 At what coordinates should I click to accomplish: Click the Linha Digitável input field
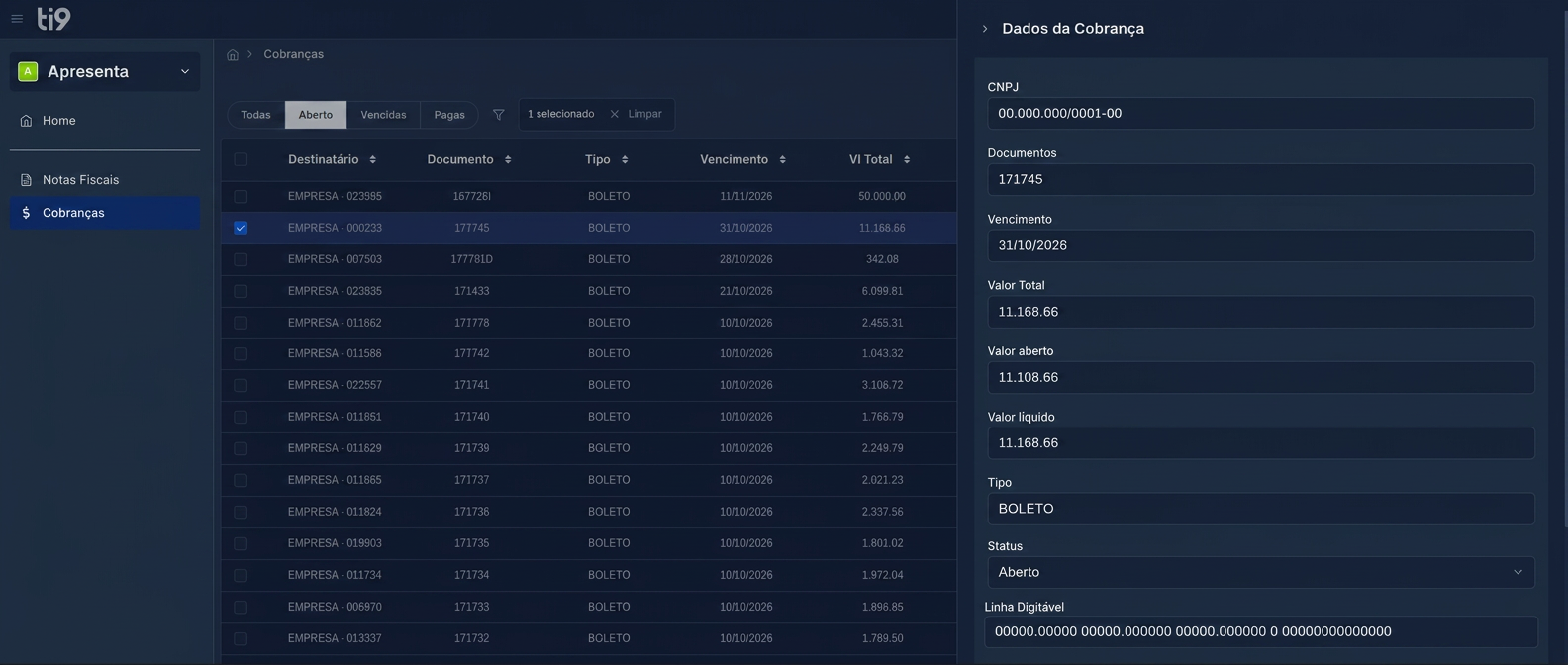pos(1261,631)
